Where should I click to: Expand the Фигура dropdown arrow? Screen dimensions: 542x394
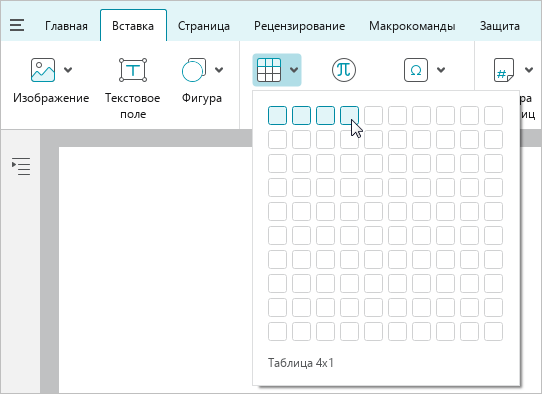(x=219, y=70)
